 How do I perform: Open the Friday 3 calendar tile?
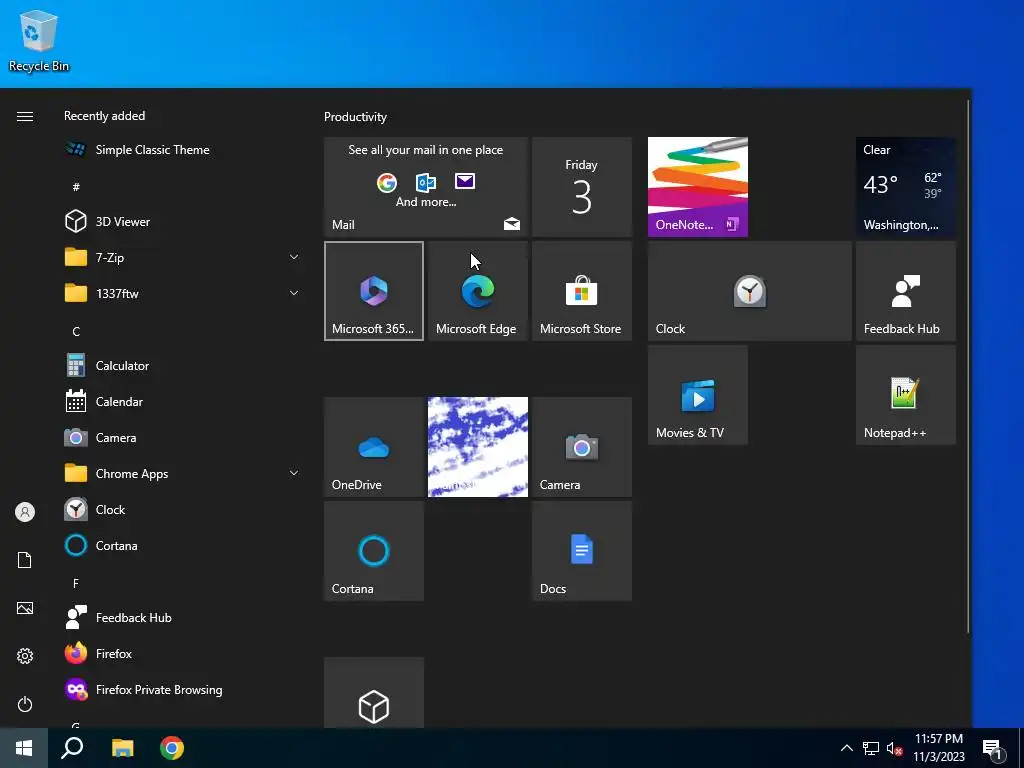click(581, 187)
